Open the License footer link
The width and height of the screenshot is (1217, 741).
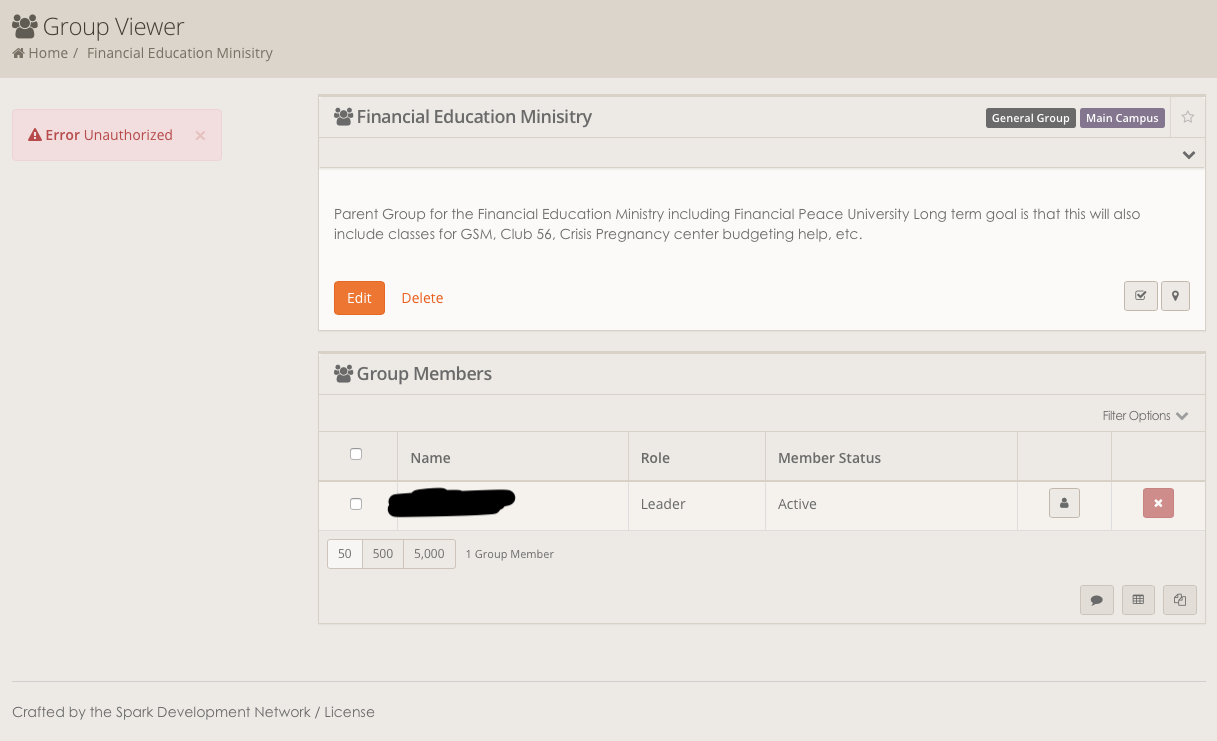(x=349, y=712)
